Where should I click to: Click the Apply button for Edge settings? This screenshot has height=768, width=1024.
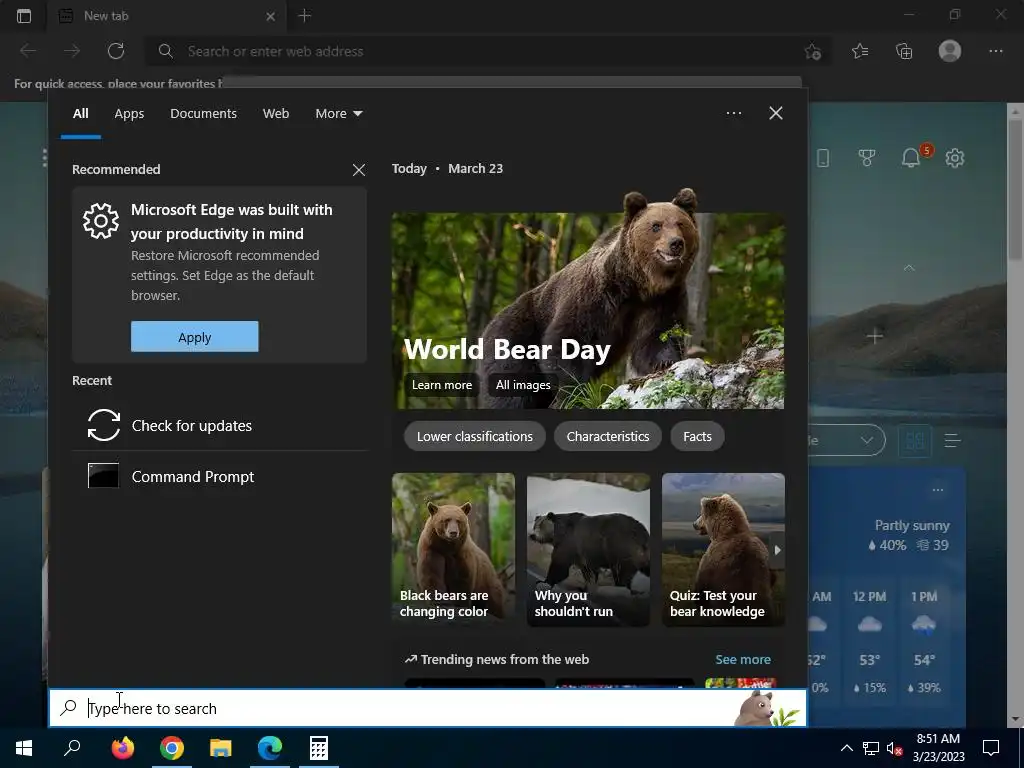point(195,336)
